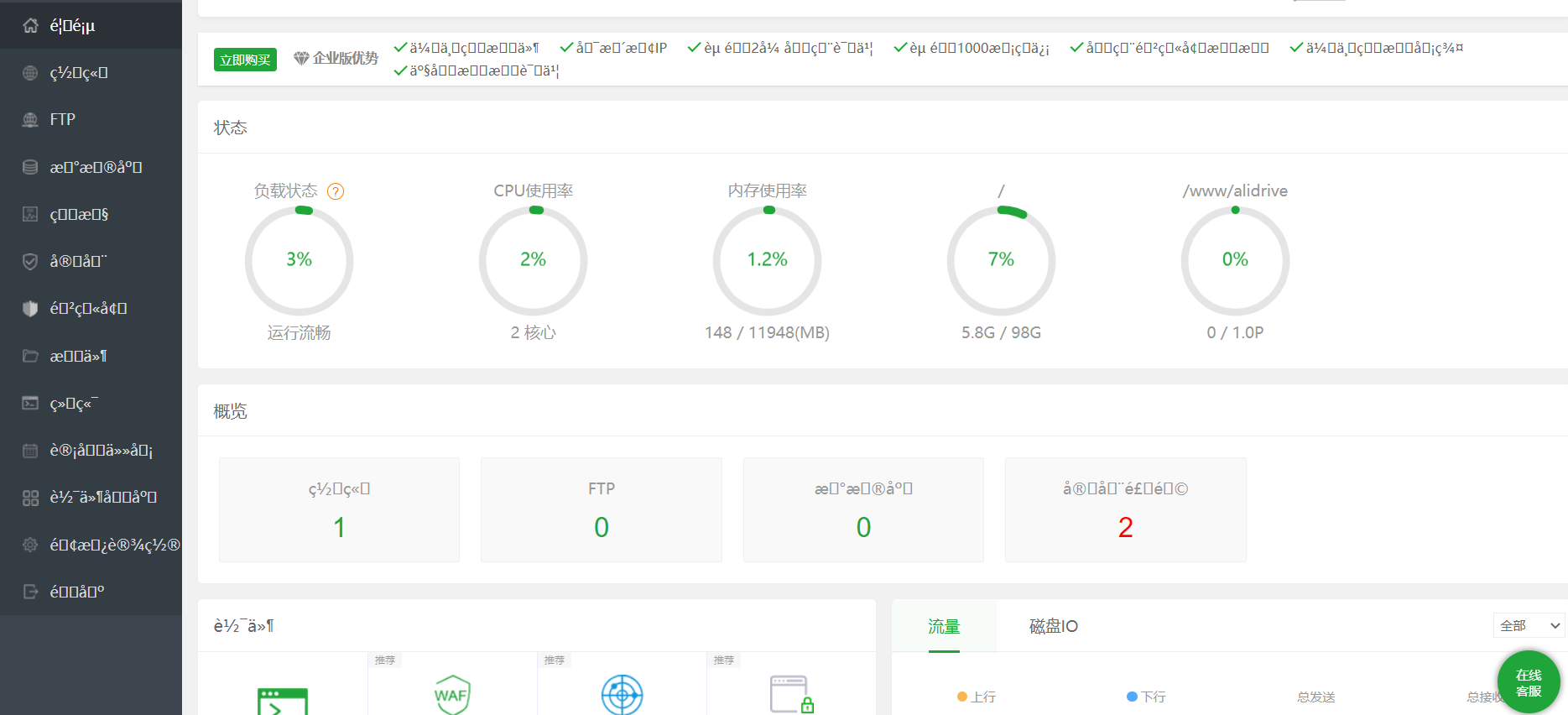Screen dimensions: 1568x715
Task: Click the CPU使用率 label
Action: (534, 191)
